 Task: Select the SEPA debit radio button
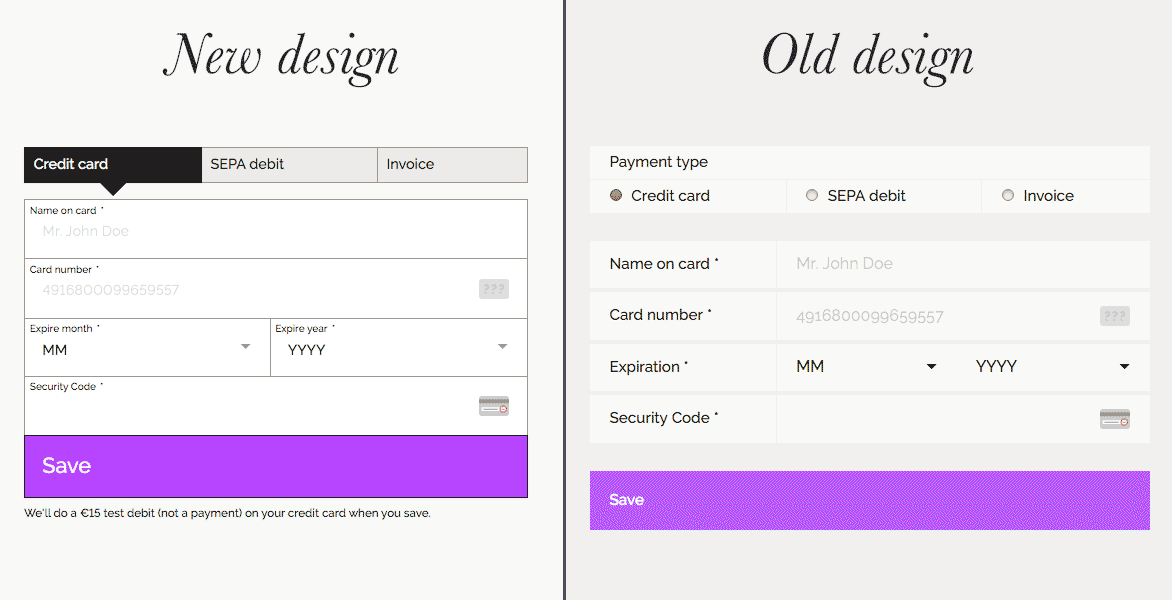point(812,195)
